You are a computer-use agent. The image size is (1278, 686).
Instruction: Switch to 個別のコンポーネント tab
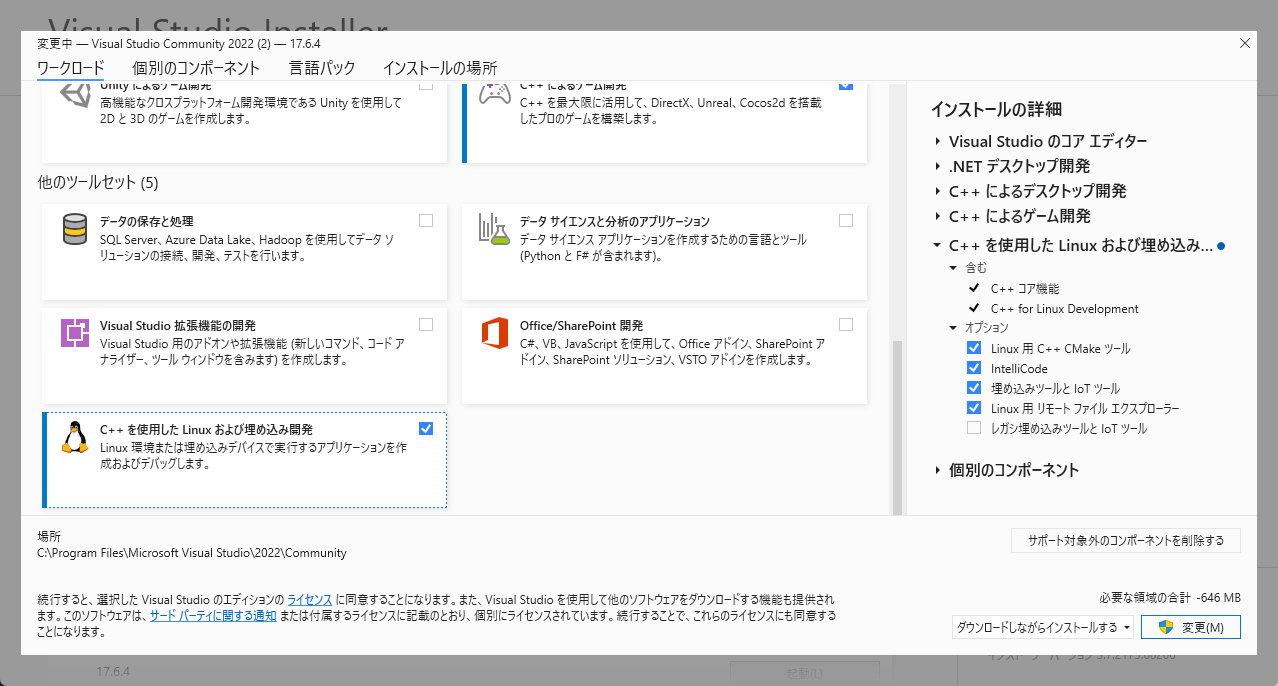196,68
